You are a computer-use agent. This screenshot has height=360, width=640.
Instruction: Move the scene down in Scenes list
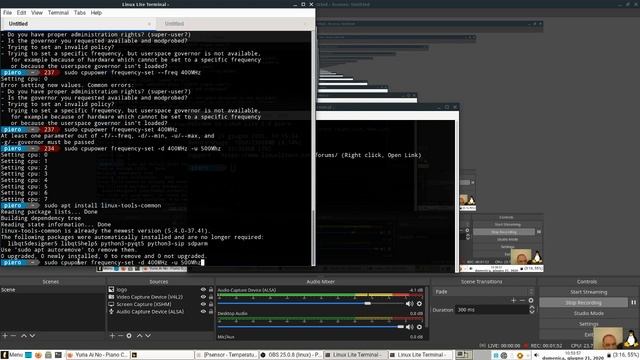click(x=32, y=336)
